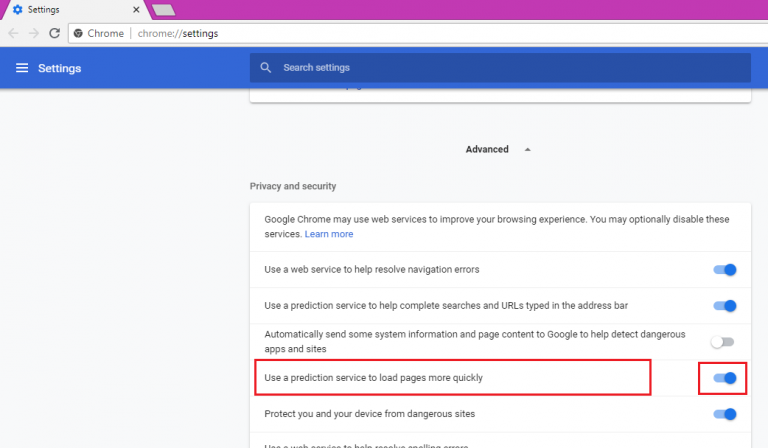Close the Settings tab
Screen dimensions: 768x448
[x=136, y=10]
